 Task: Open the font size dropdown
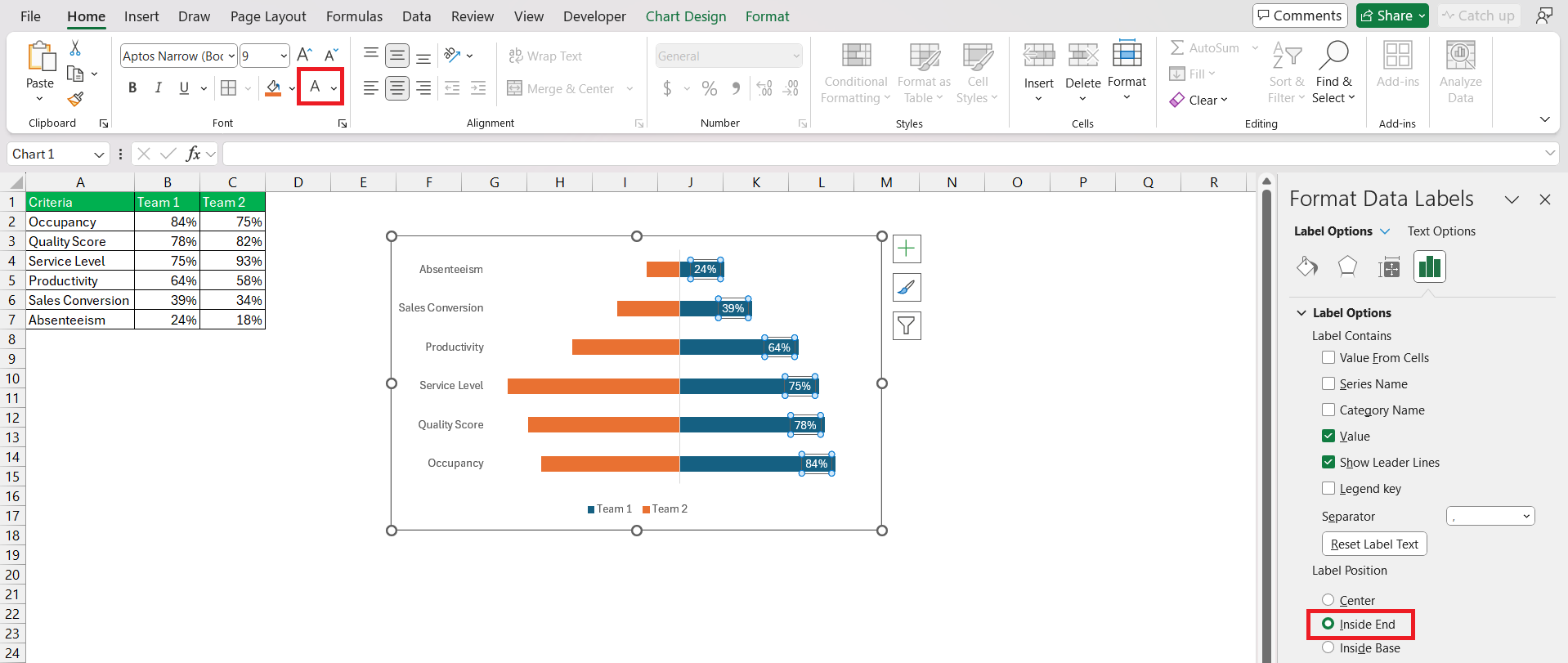click(x=284, y=56)
